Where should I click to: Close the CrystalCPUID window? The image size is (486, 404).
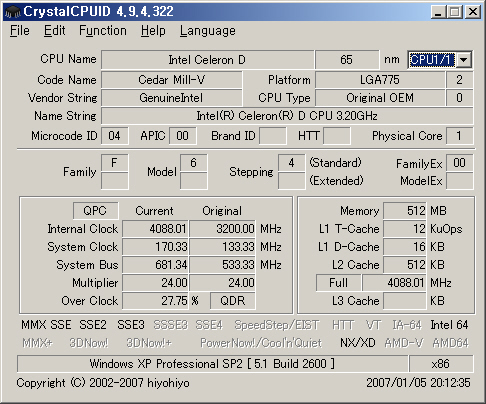473,12
